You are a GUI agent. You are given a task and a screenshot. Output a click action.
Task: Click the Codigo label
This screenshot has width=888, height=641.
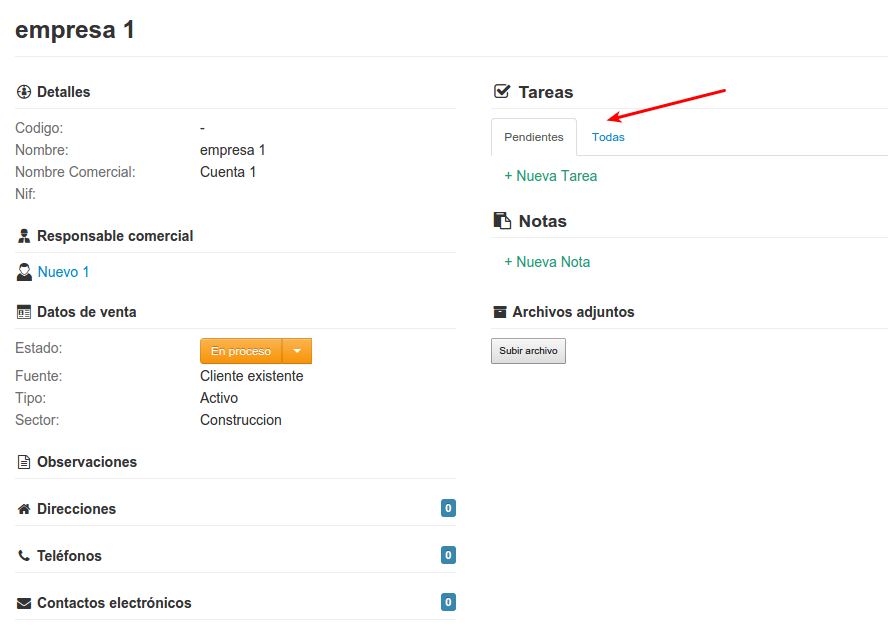pos(39,128)
